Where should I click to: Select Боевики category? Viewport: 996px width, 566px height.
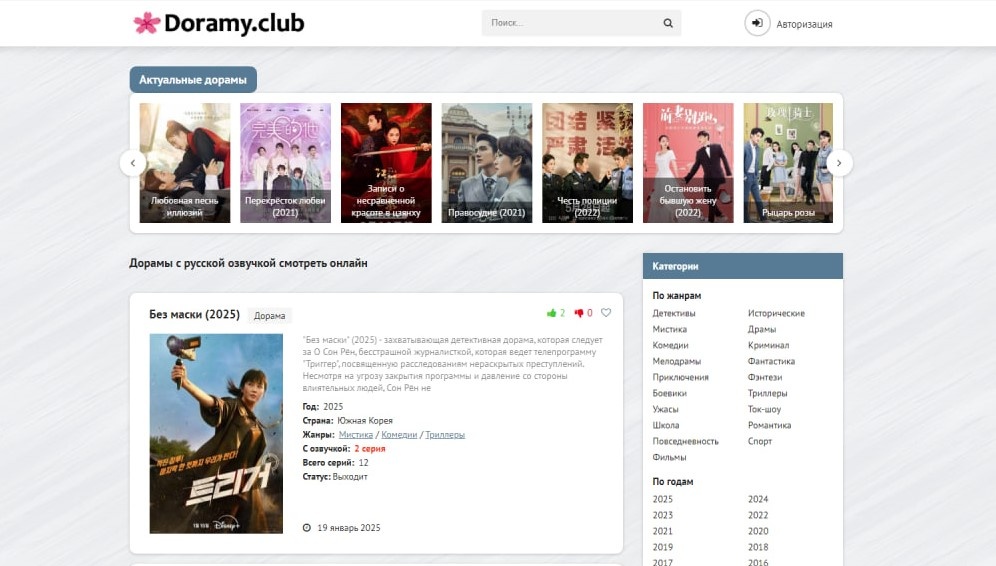pos(670,393)
